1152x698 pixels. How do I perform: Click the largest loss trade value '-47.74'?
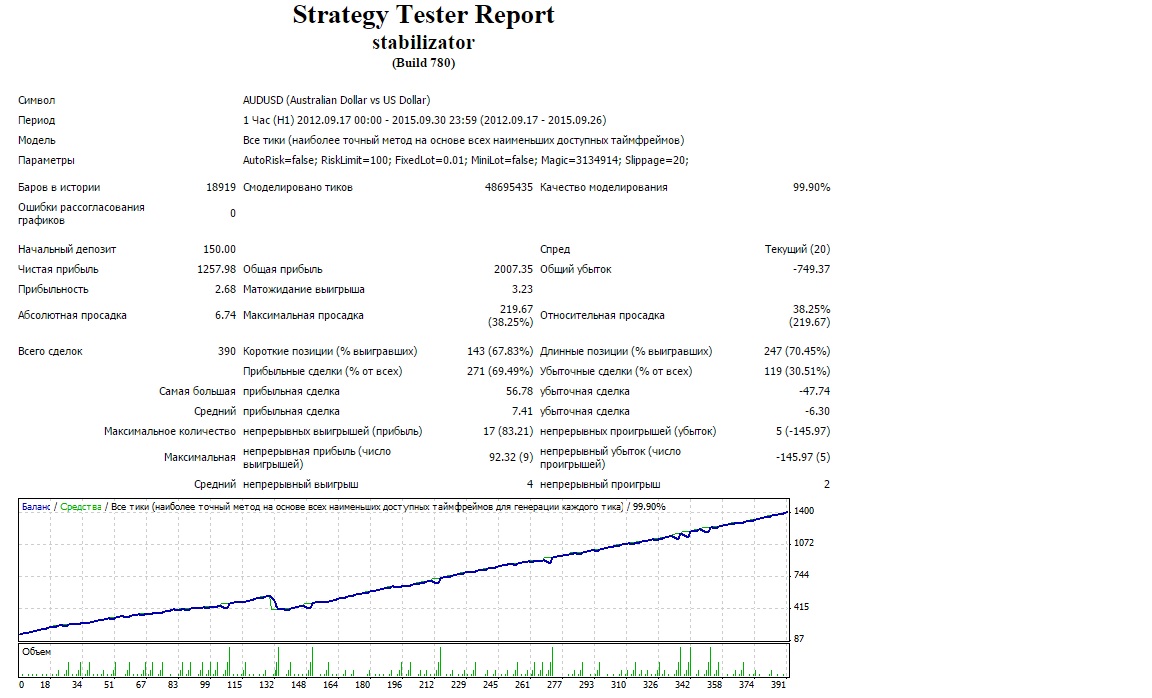pyautogui.click(x=815, y=392)
